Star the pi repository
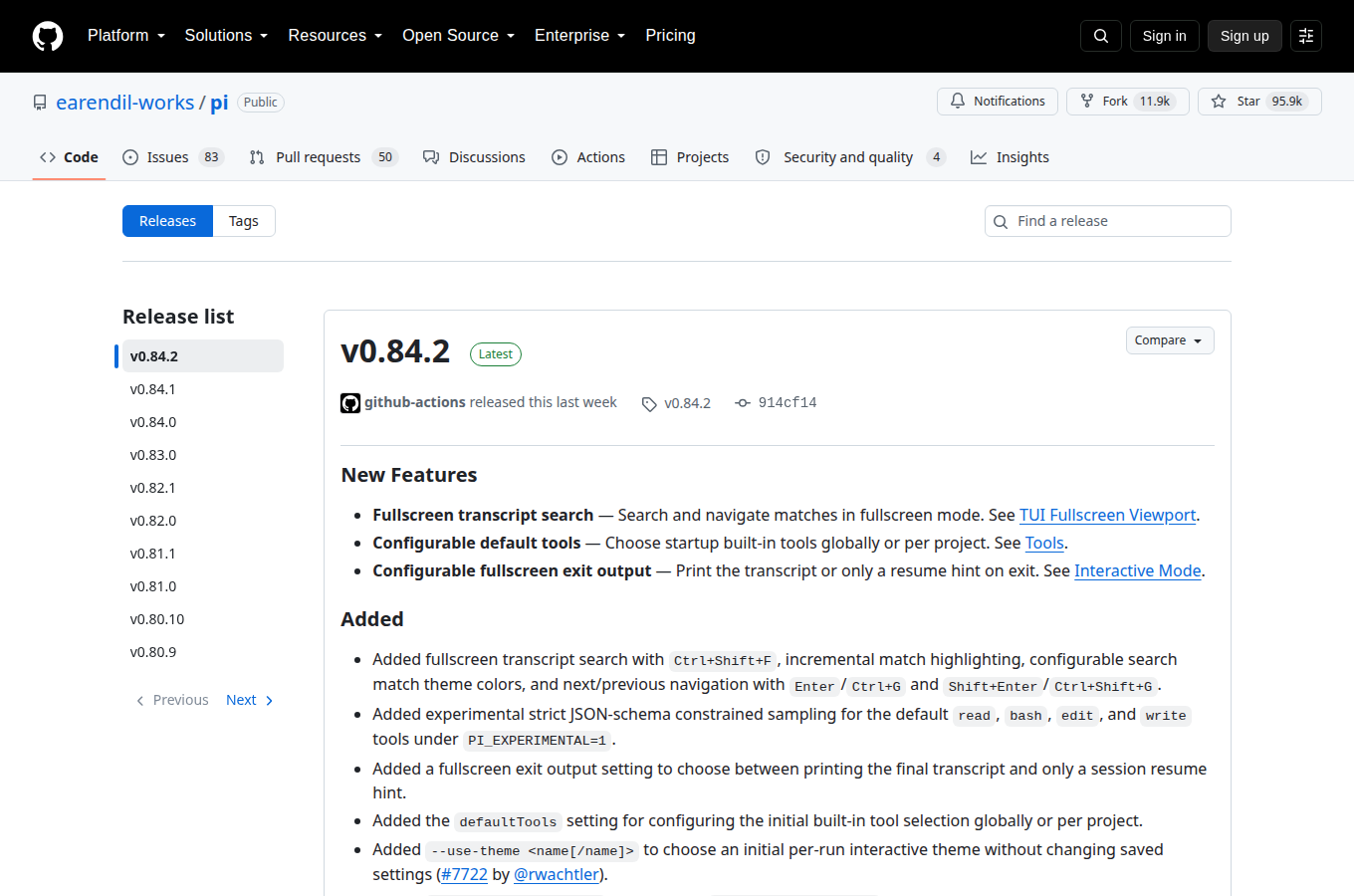Screen dimensions: 1354x896 pos(1259,102)
